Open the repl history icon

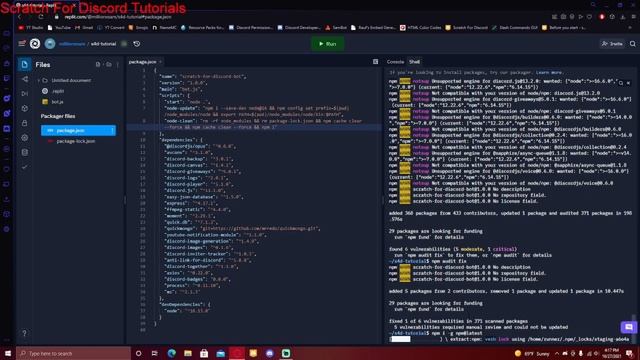point(137,44)
